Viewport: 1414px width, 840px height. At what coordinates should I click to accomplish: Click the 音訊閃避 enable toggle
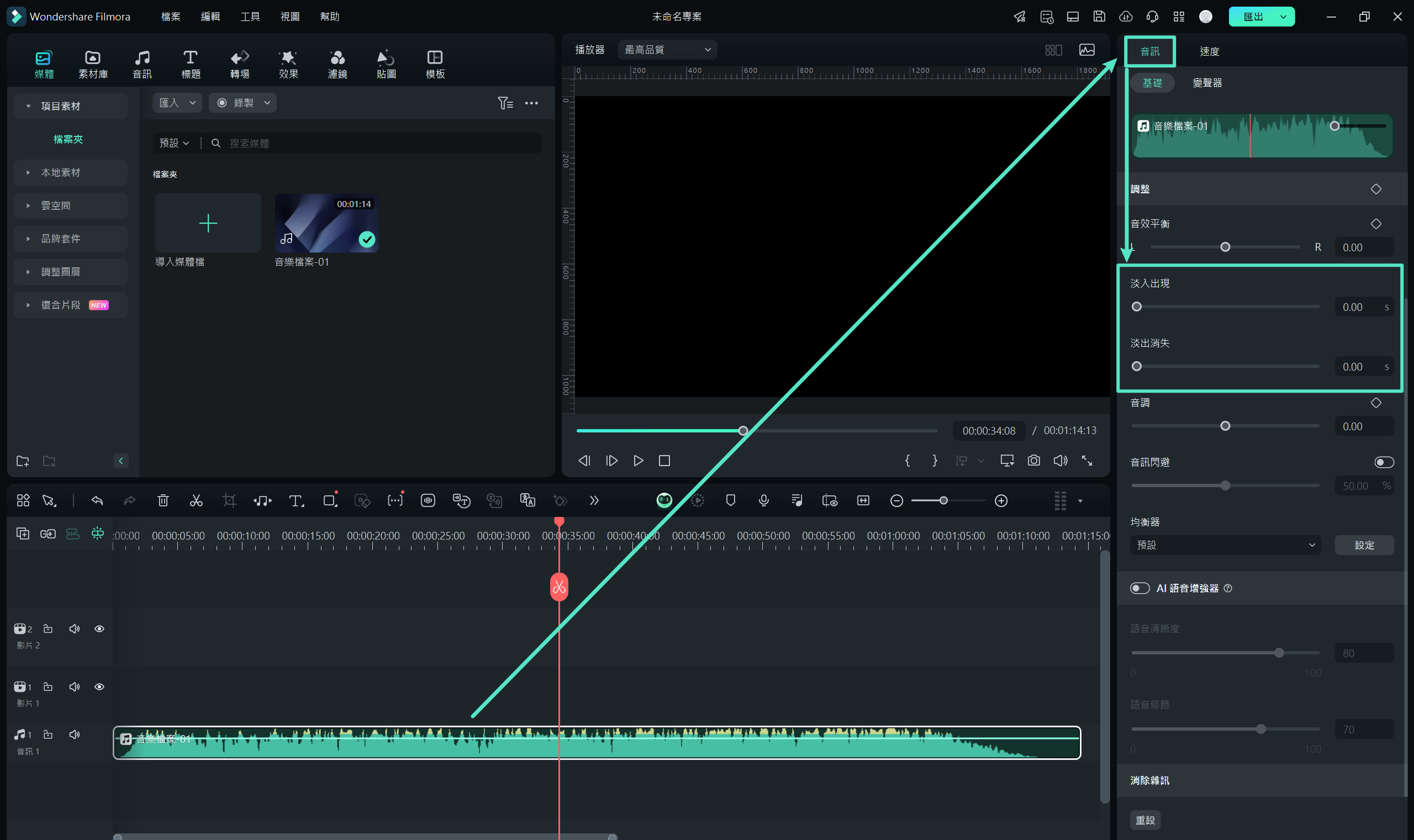(x=1384, y=462)
